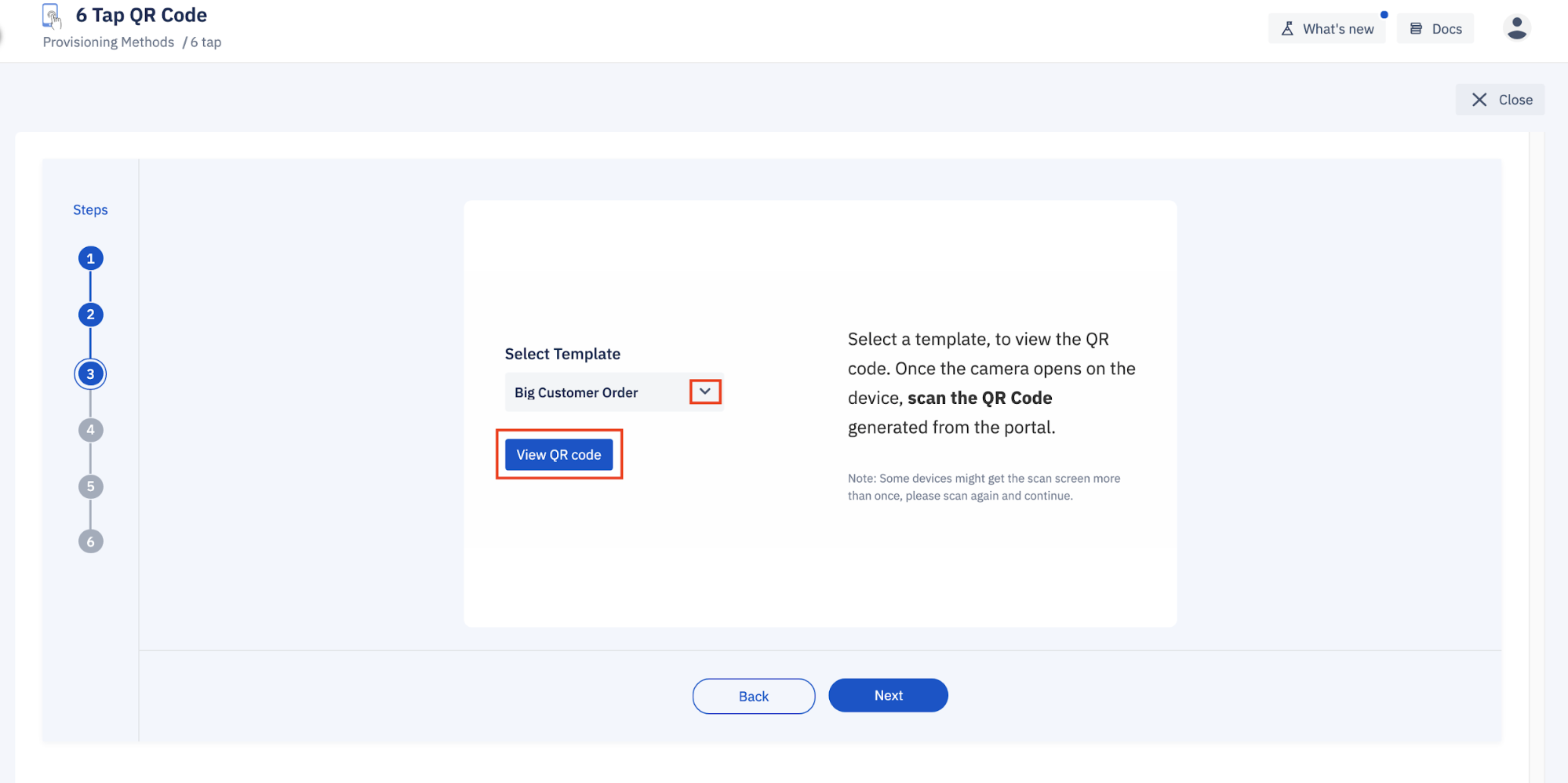
Task: Click the blue notification dot near What's new
Action: click(x=1384, y=14)
